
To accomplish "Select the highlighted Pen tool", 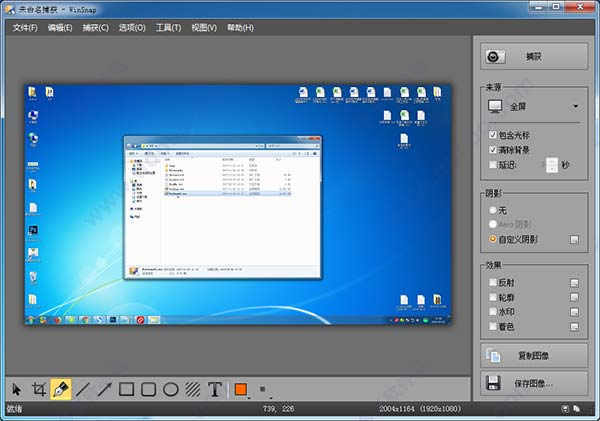I will coord(61,389).
